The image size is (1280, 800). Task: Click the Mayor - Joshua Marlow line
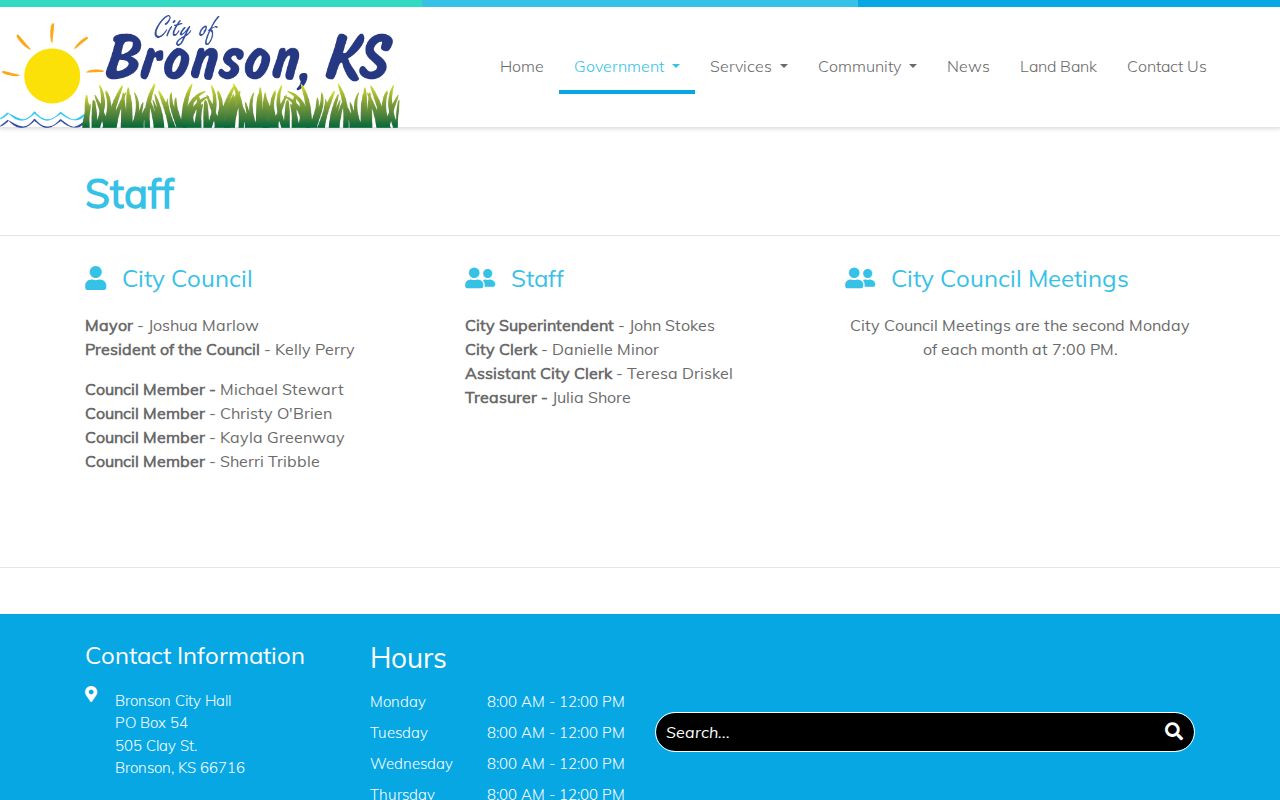(x=172, y=325)
